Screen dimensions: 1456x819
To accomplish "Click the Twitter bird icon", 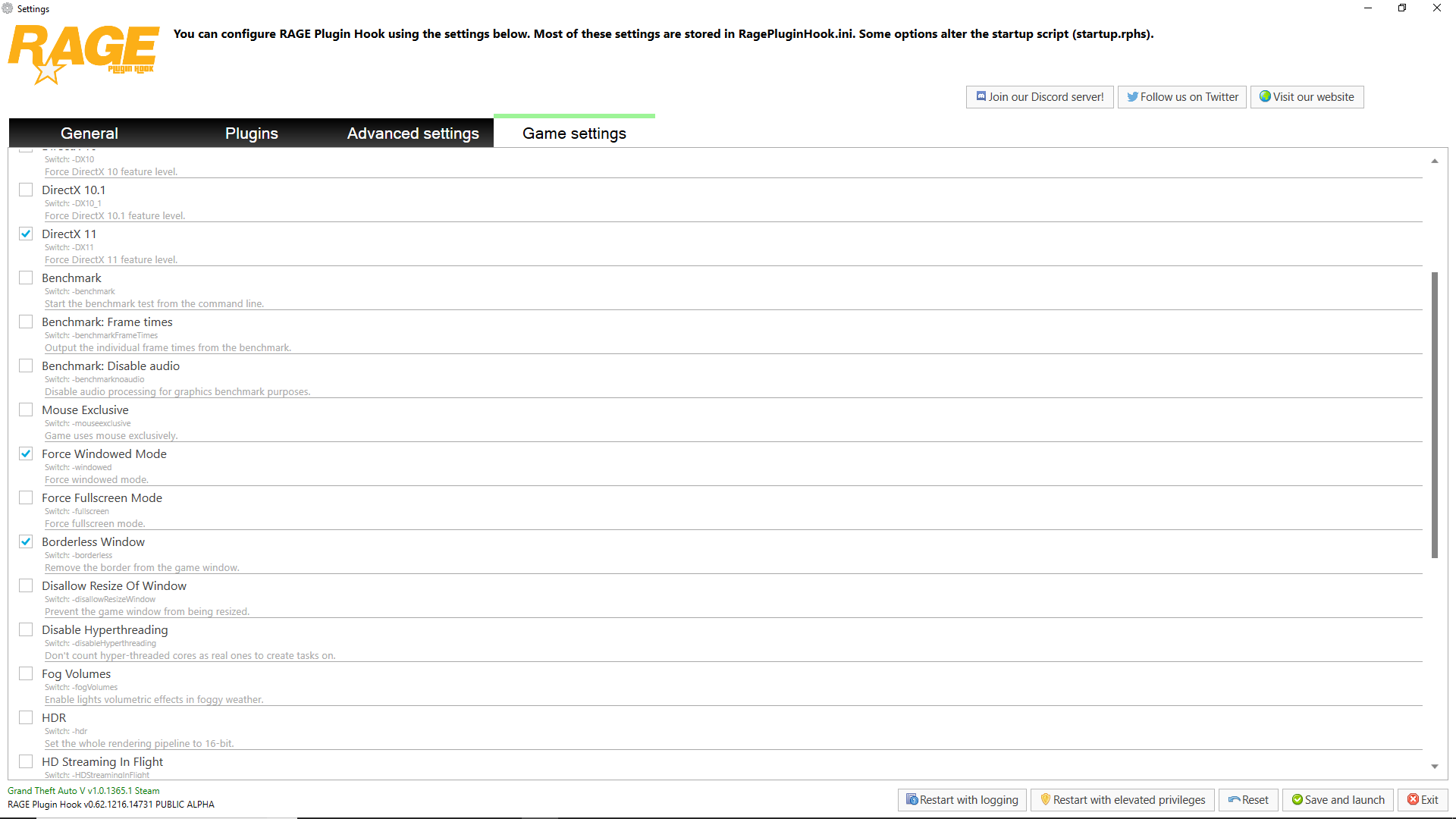I will tap(1132, 96).
